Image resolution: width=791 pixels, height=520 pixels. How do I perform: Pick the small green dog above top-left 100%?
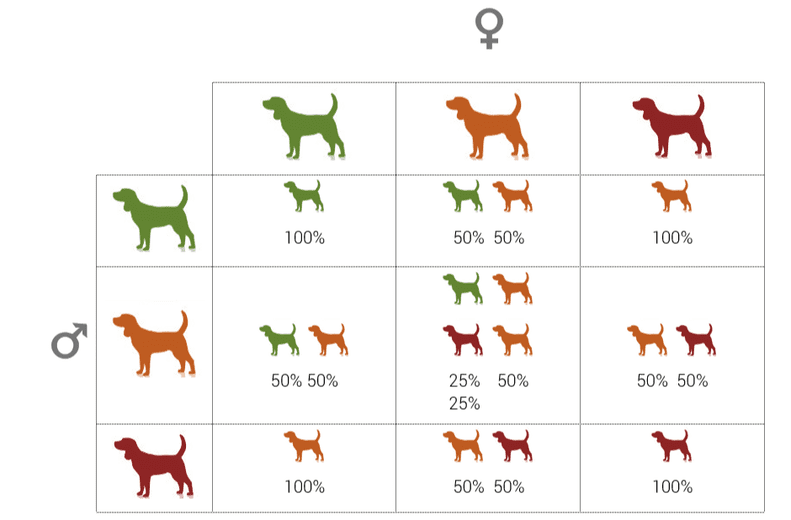click(303, 195)
